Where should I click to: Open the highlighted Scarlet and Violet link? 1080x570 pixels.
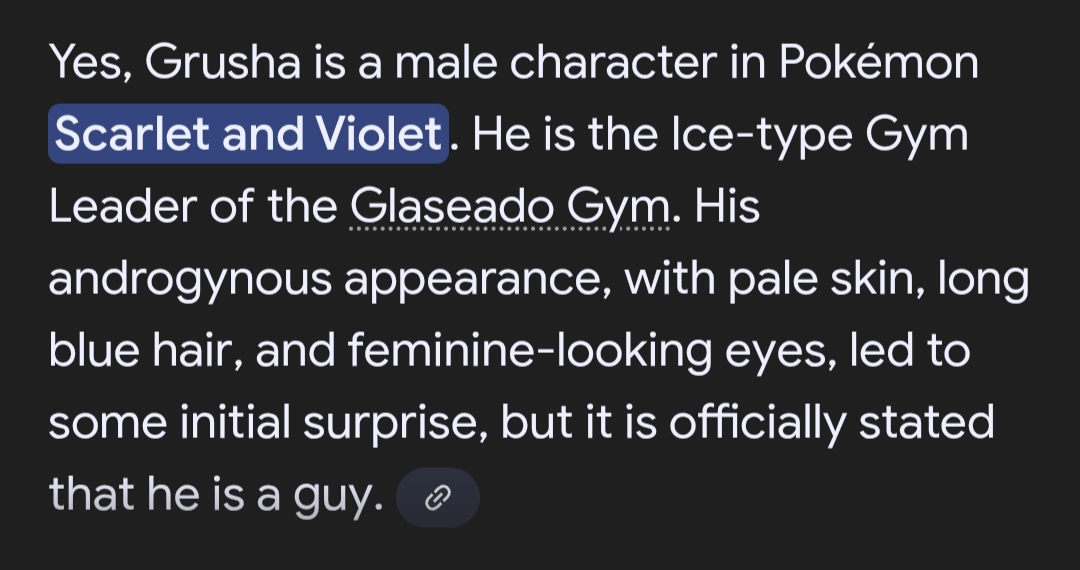tap(249, 134)
